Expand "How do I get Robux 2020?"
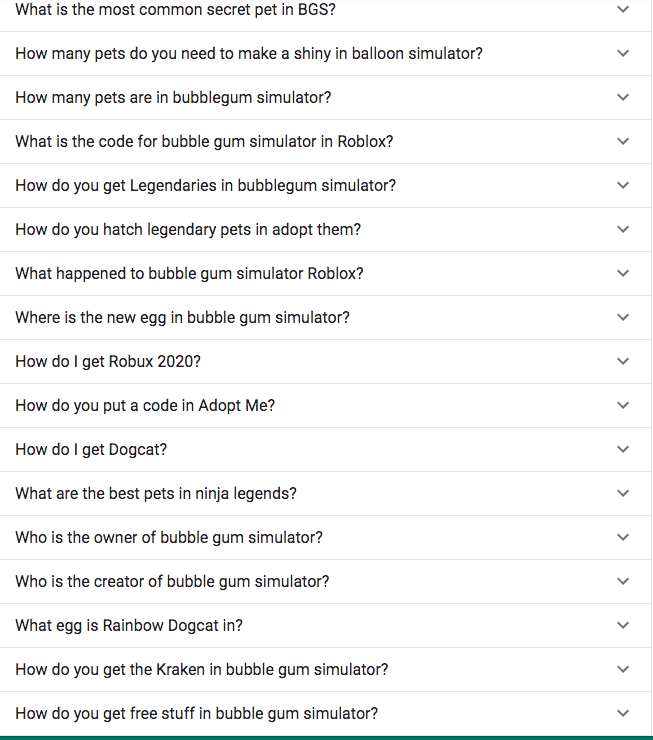The width and height of the screenshot is (653, 740). click(x=108, y=362)
